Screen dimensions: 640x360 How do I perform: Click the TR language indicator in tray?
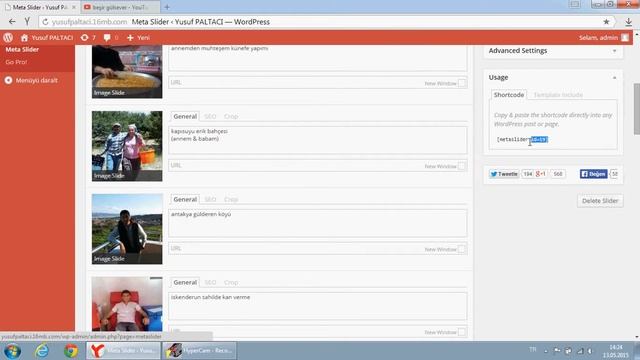pos(533,349)
